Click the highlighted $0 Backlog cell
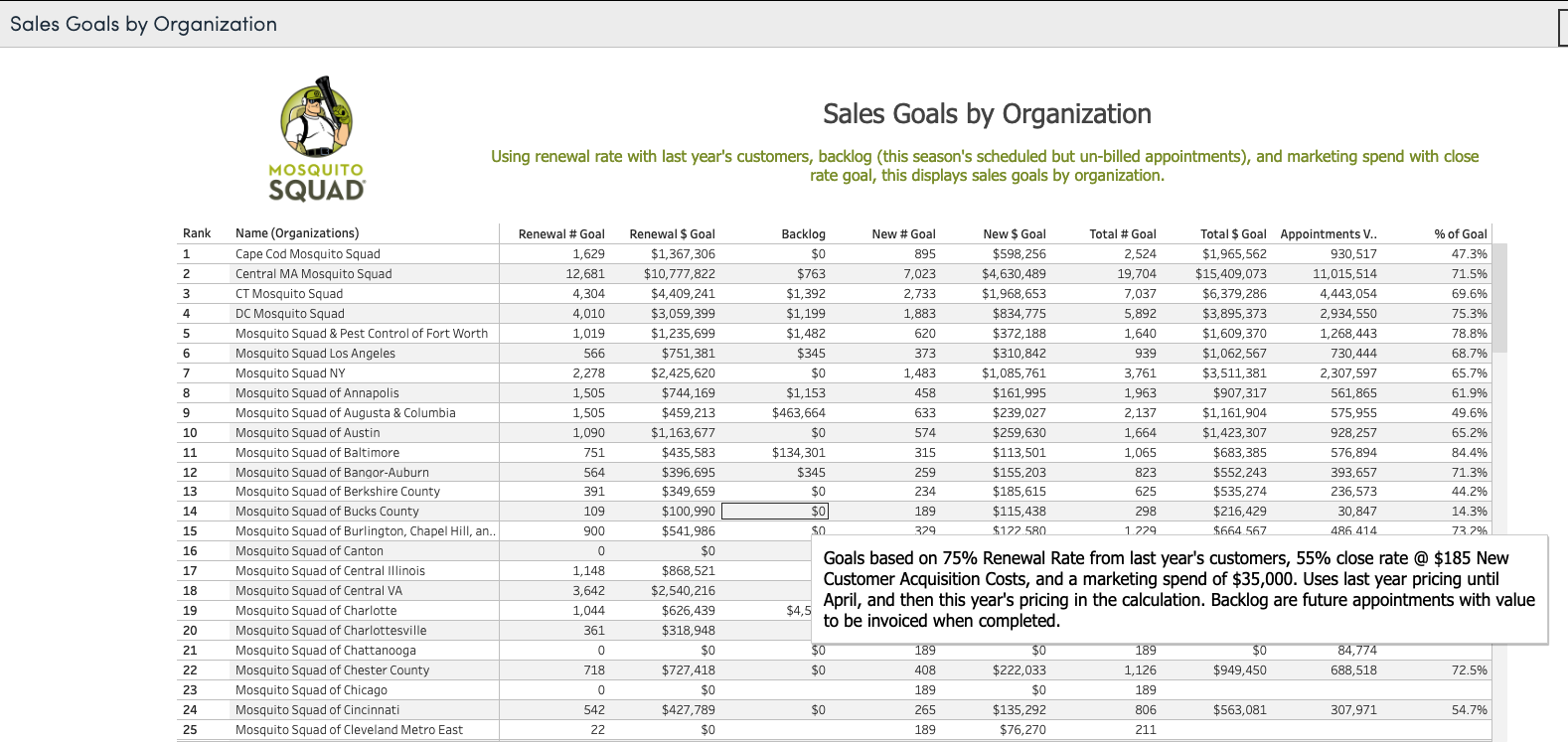 775,512
